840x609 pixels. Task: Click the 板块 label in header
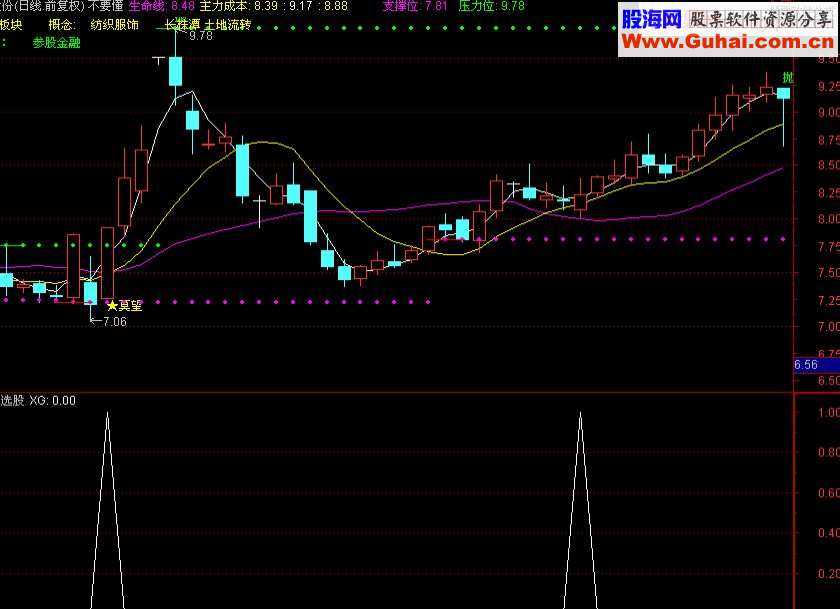pyautogui.click(x=11, y=25)
